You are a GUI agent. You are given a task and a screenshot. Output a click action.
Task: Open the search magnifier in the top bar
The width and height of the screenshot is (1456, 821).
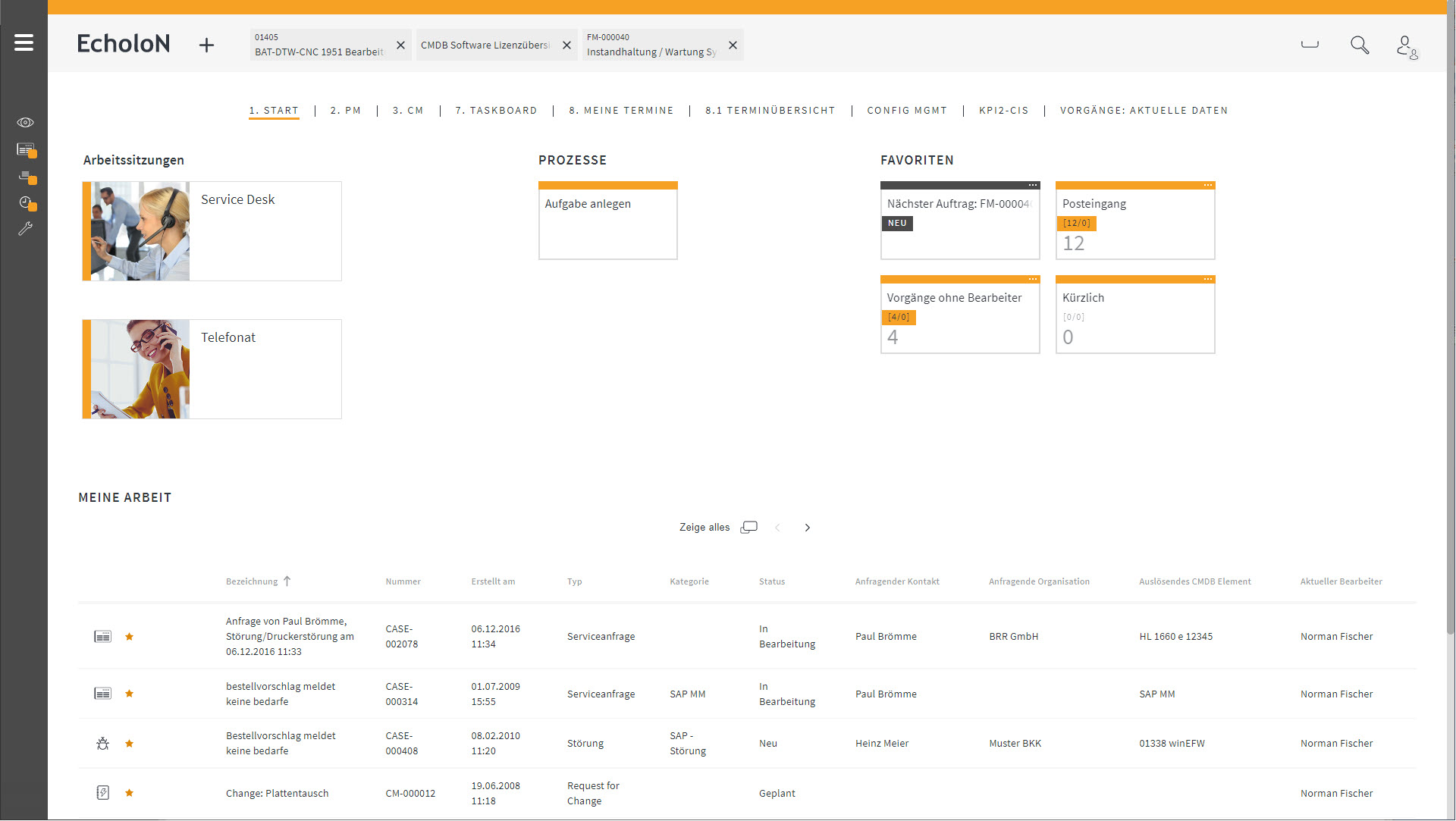(x=1360, y=45)
